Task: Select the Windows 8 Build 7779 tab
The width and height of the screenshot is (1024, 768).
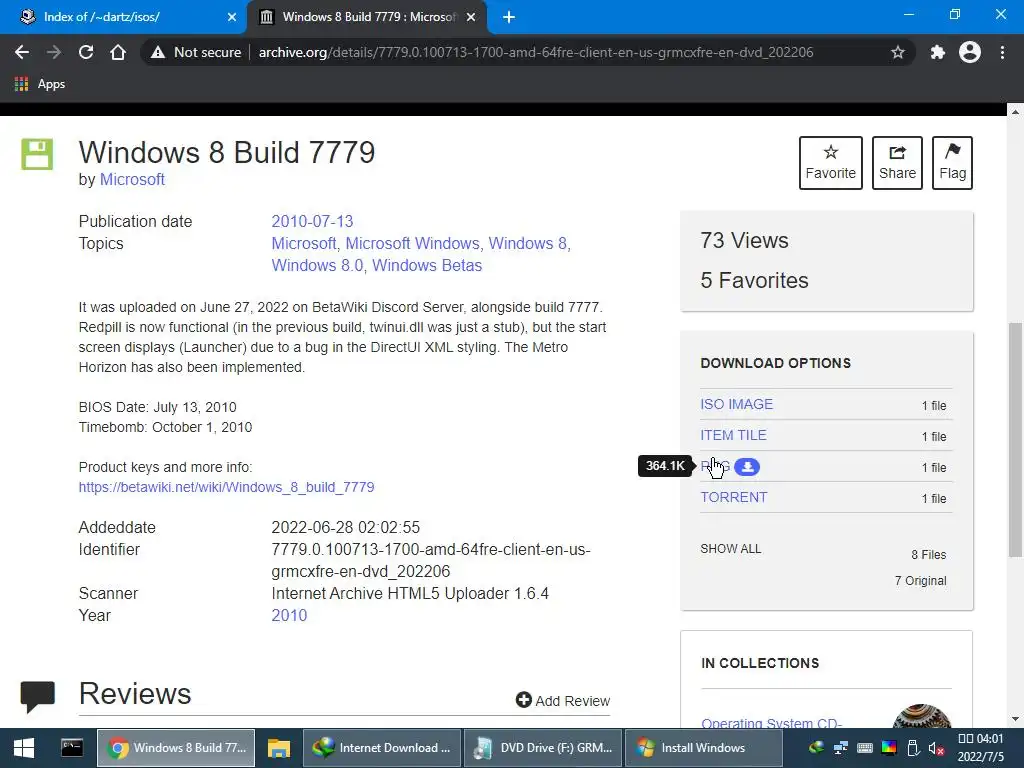Action: pos(366,17)
